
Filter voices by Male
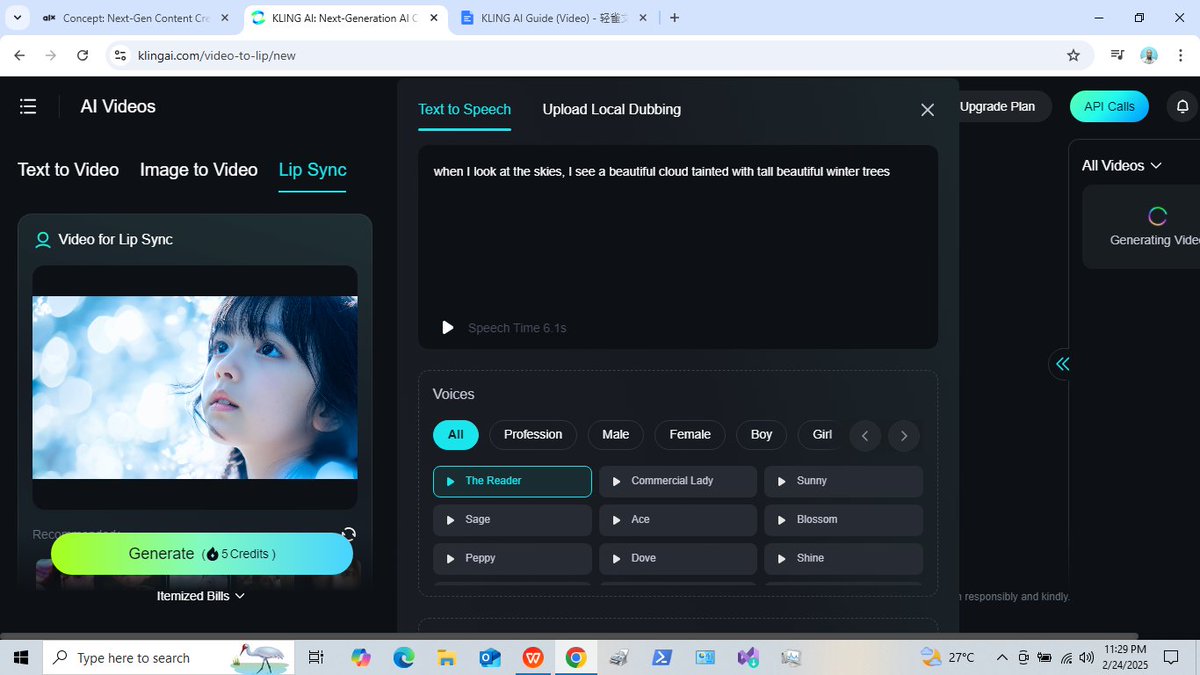click(x=616, y=434)
